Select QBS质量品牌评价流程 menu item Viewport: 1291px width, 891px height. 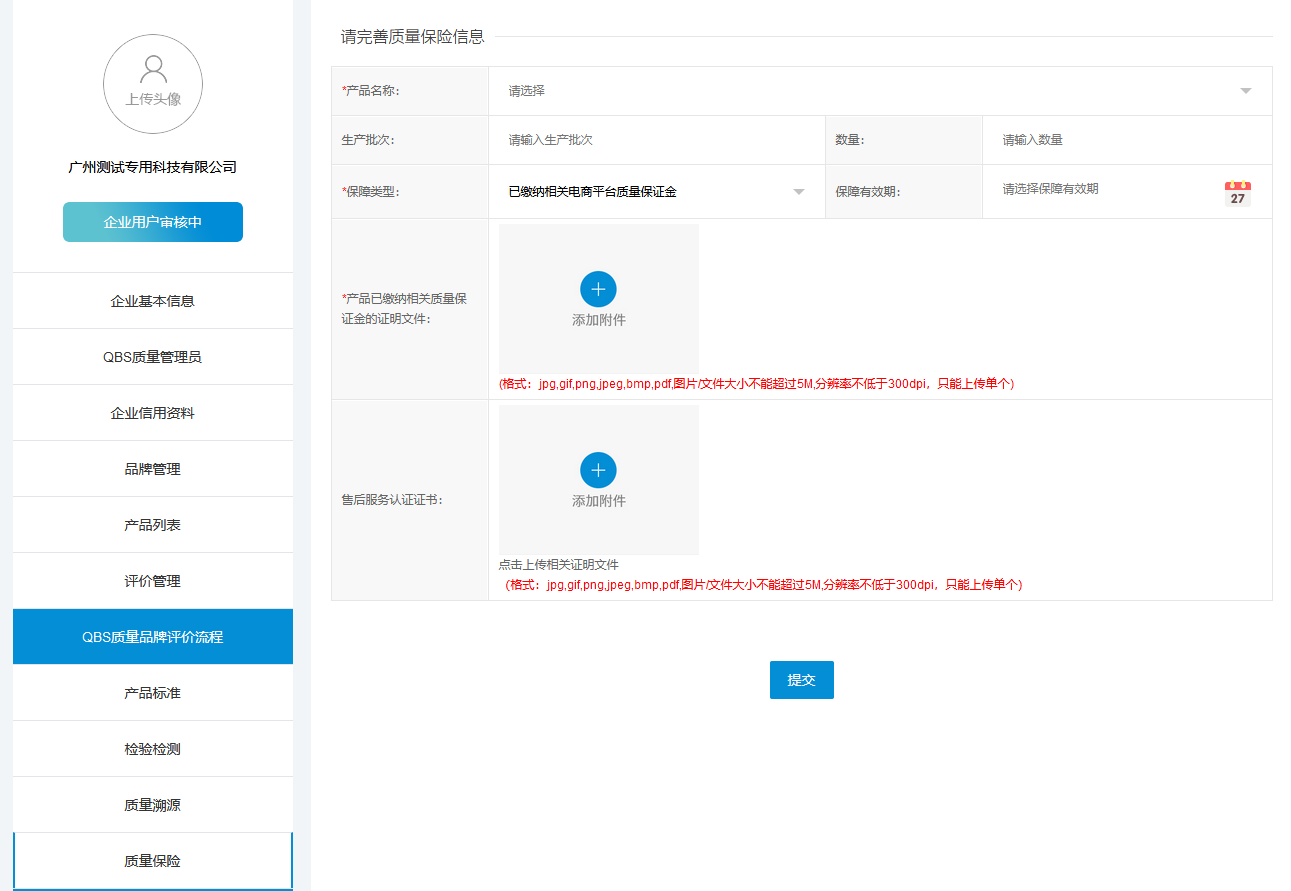click(153, 637)
